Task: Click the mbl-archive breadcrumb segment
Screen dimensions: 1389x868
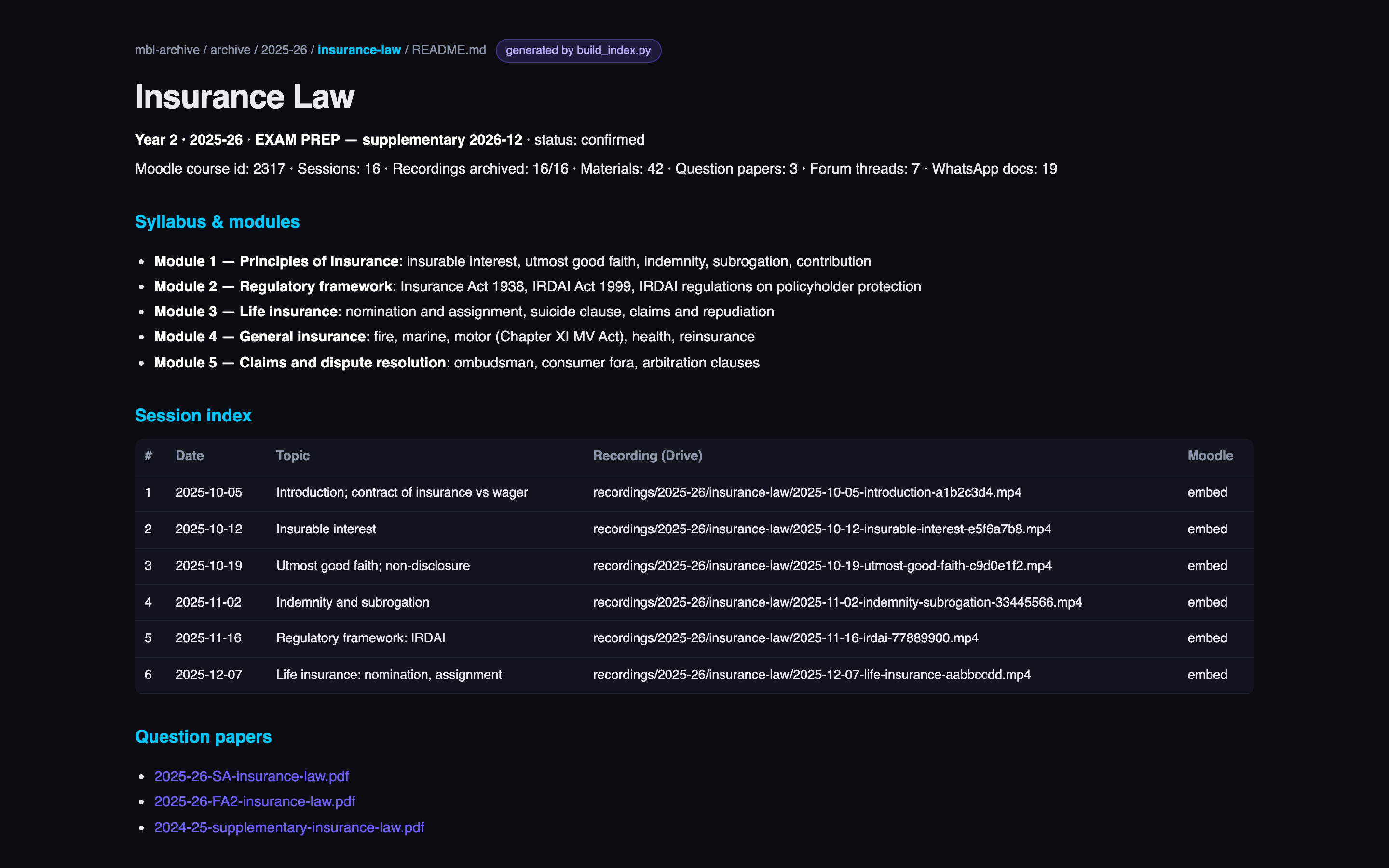Action: [167, 50]
